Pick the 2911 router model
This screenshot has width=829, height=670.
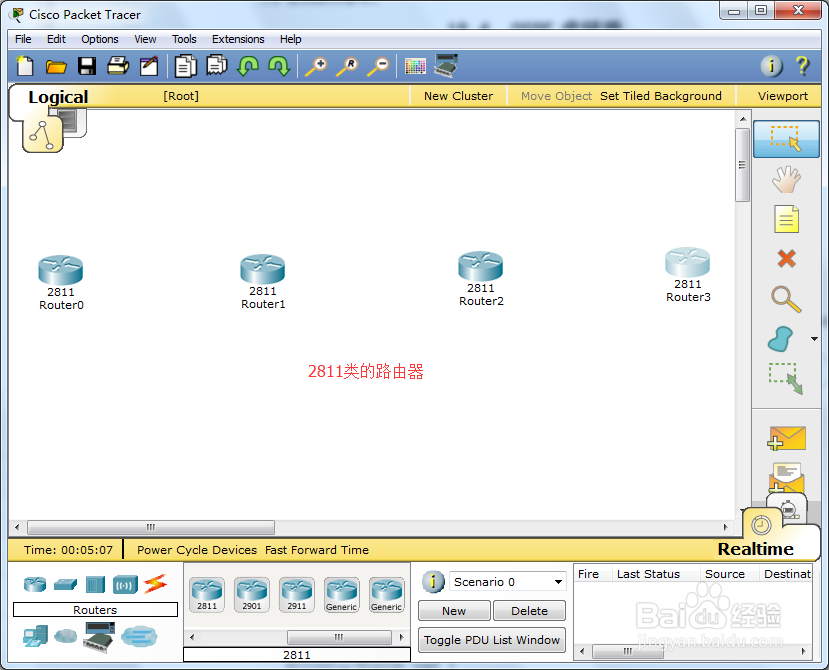pyautogui.click(x=297, y=595)
